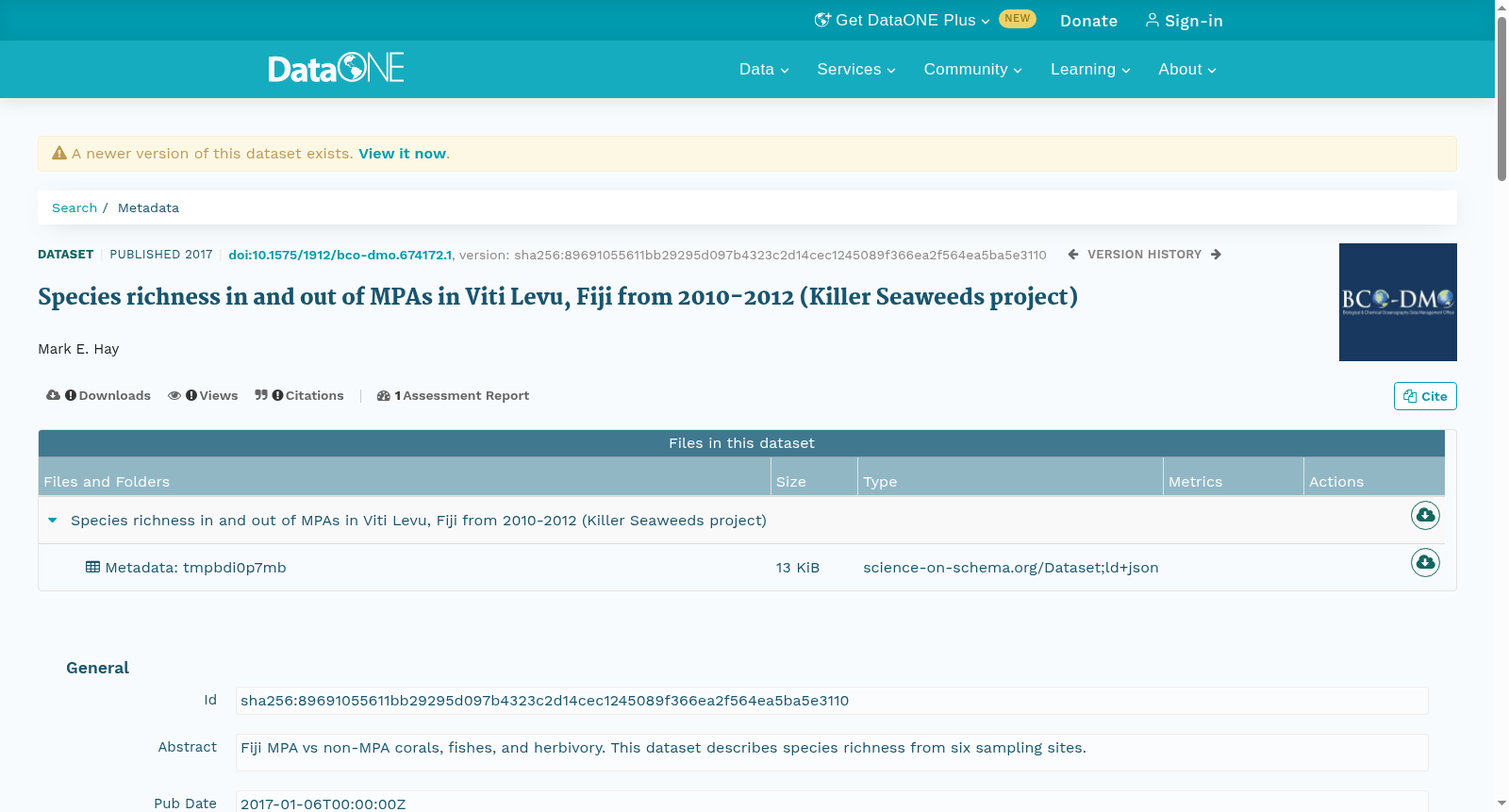
Task: Click the DataONE logo
Action: click(336, 68)
